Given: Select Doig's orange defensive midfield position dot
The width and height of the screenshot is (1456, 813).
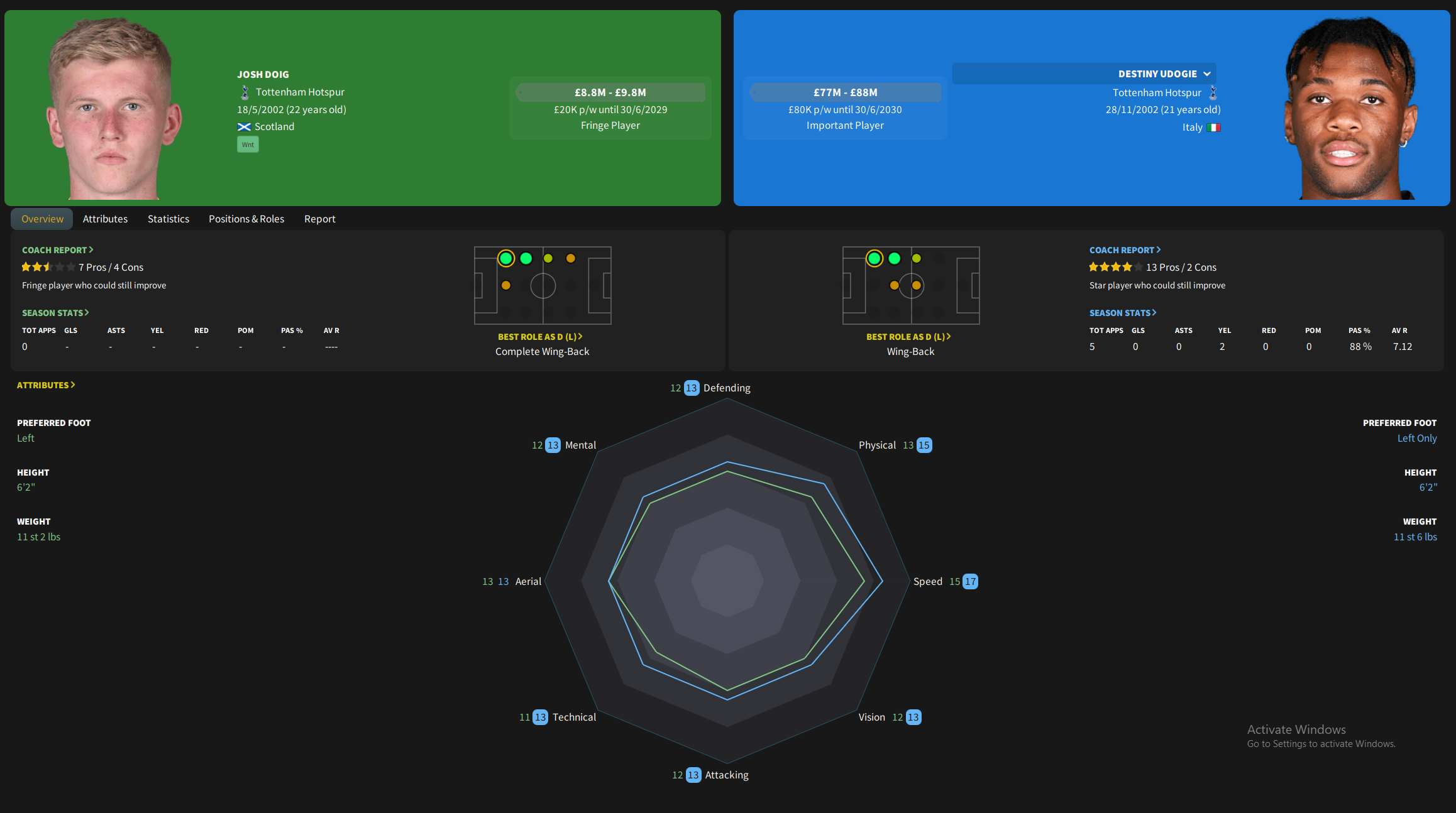Looking at the screenshot, I should coord(506,285).
